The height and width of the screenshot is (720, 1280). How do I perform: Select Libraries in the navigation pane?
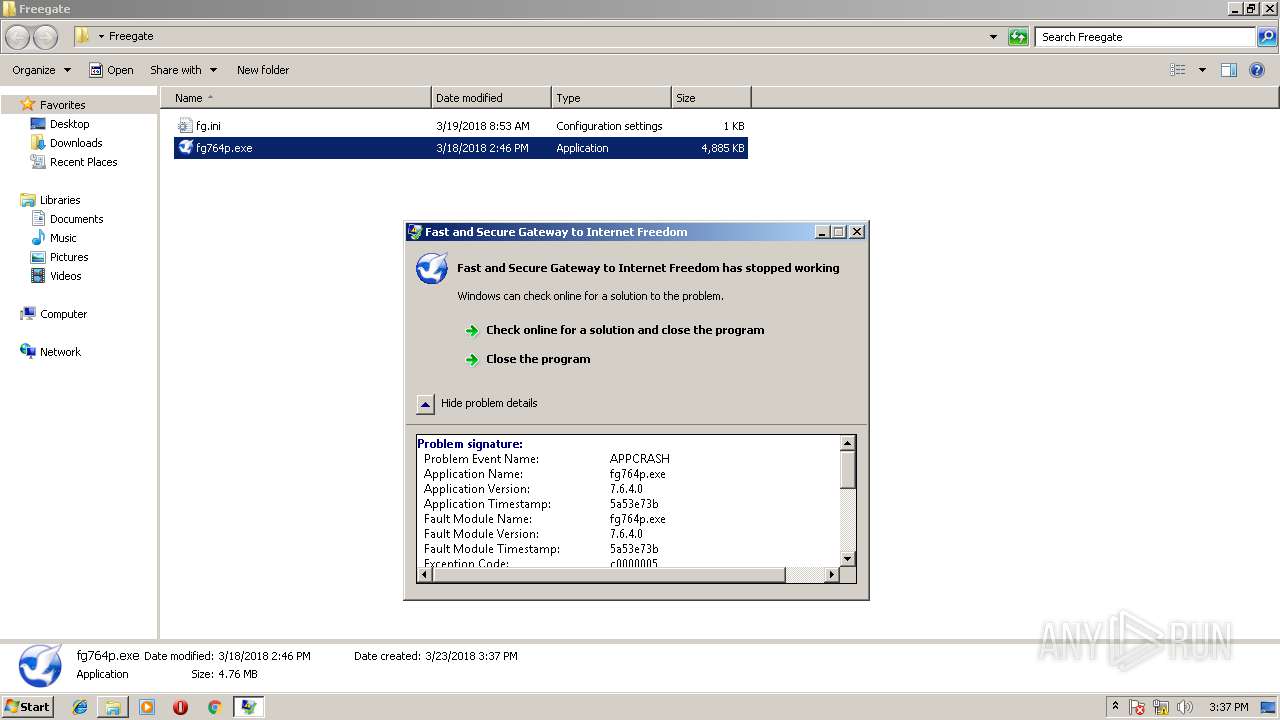[60, 200]
